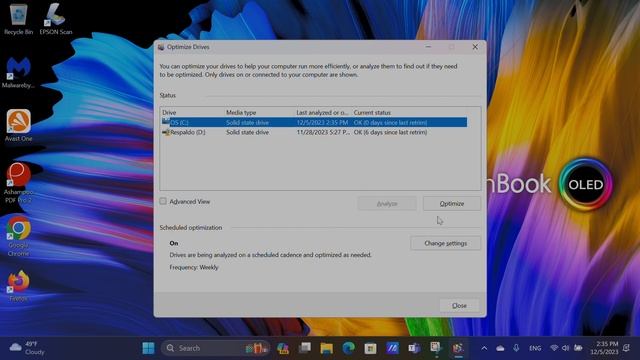This screenshot has width=640, height=360.
Task: Click Solid state drive for Respaldo (D:)
Action: point(247,132)
